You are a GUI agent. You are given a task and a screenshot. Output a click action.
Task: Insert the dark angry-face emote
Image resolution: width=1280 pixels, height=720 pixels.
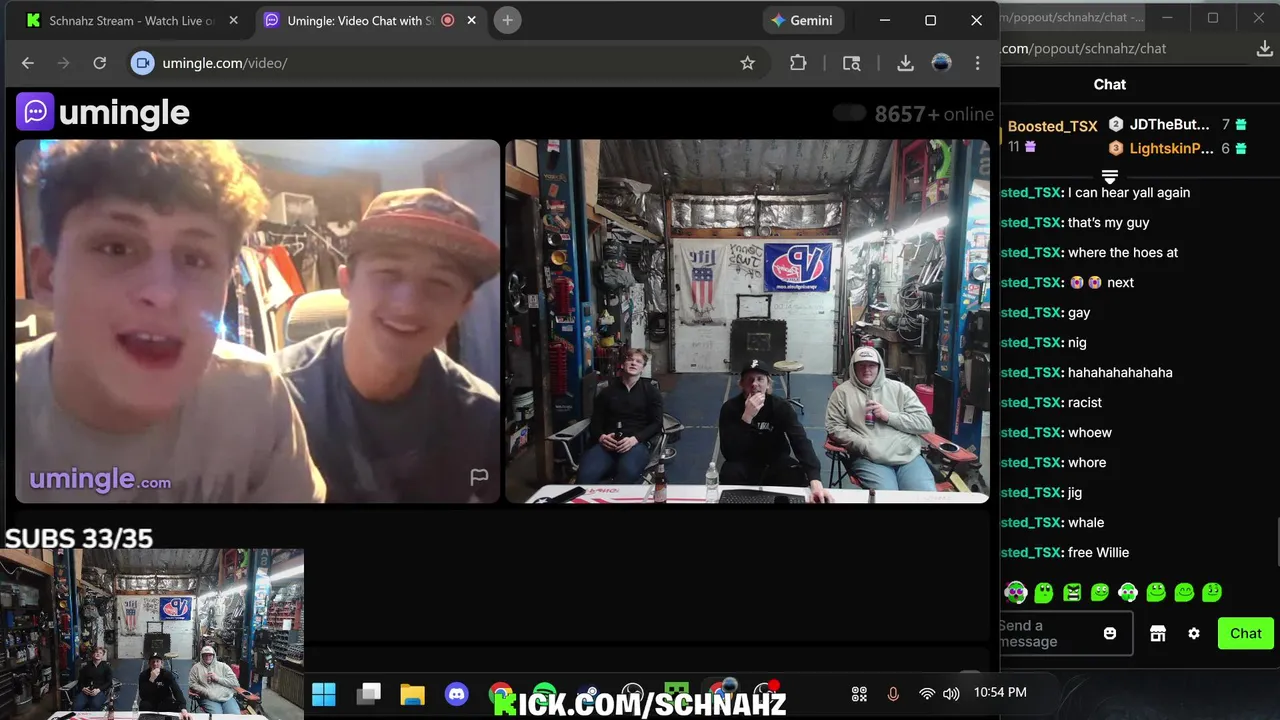[x=1072, y=592]
